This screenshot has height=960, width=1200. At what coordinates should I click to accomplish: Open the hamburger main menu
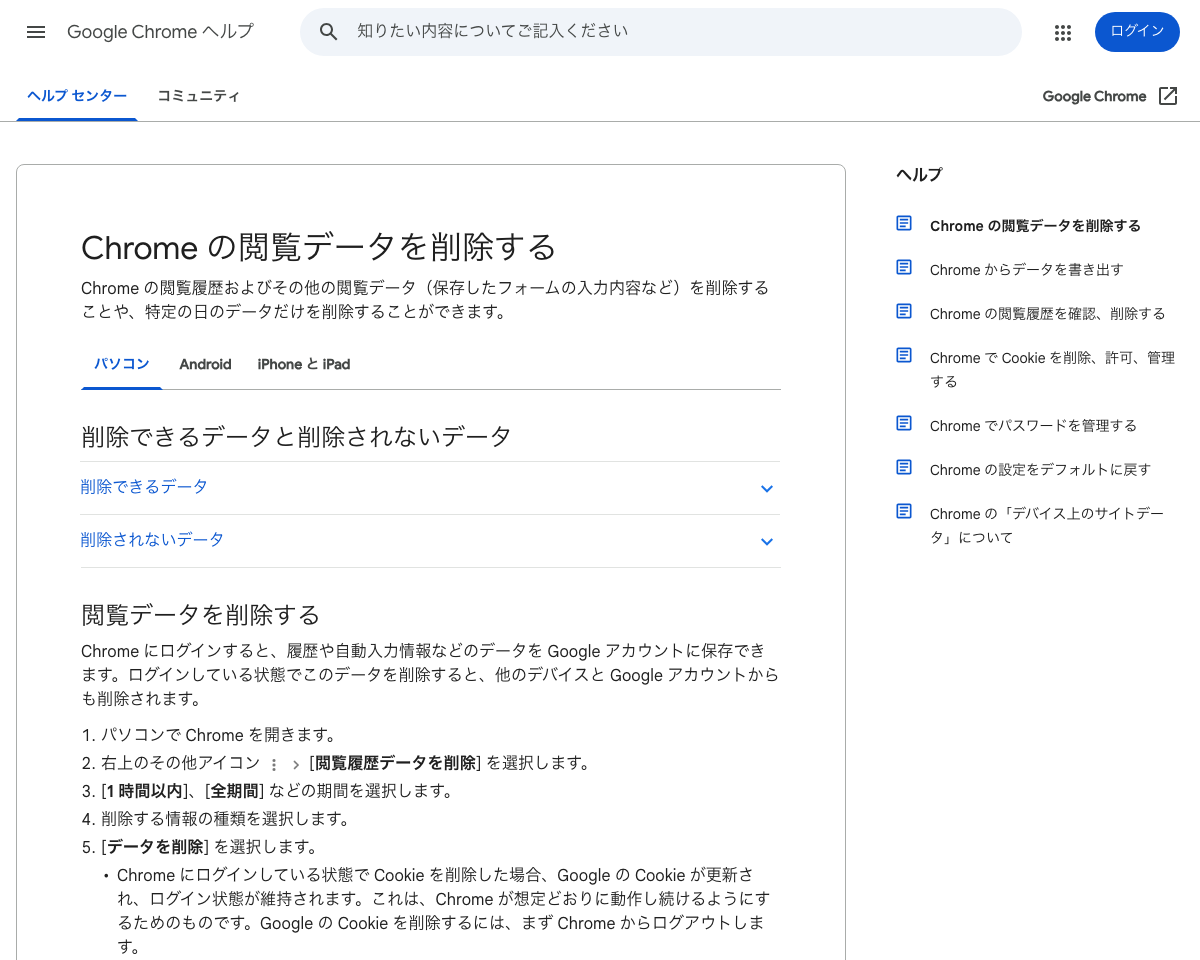[36, 32]
